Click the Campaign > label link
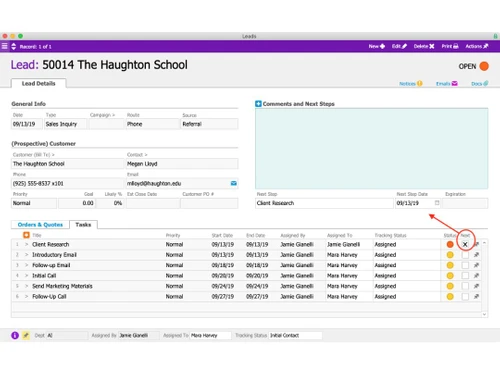 click(x=102, y=115)
